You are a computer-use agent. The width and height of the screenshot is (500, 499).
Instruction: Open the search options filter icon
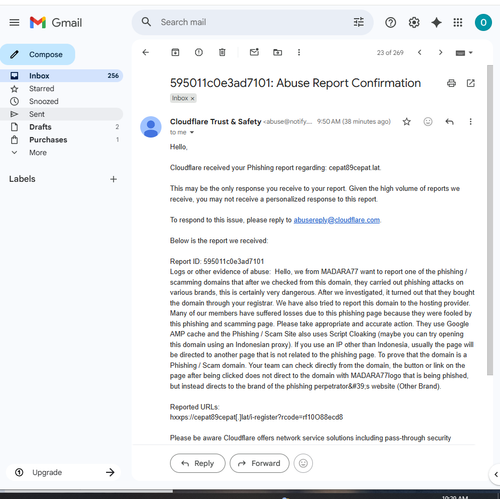point(359,22)
